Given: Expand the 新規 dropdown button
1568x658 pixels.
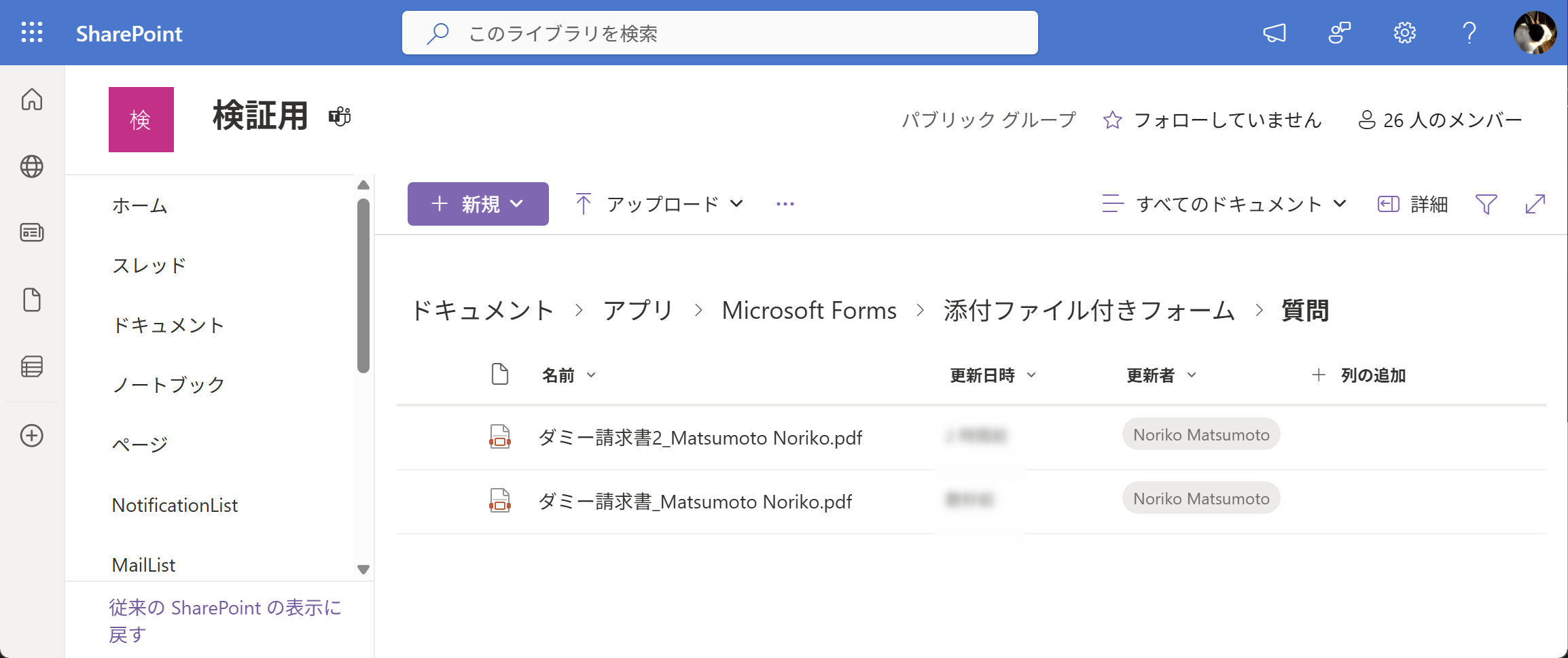Looking at the screenshot, I should point(478,204).
